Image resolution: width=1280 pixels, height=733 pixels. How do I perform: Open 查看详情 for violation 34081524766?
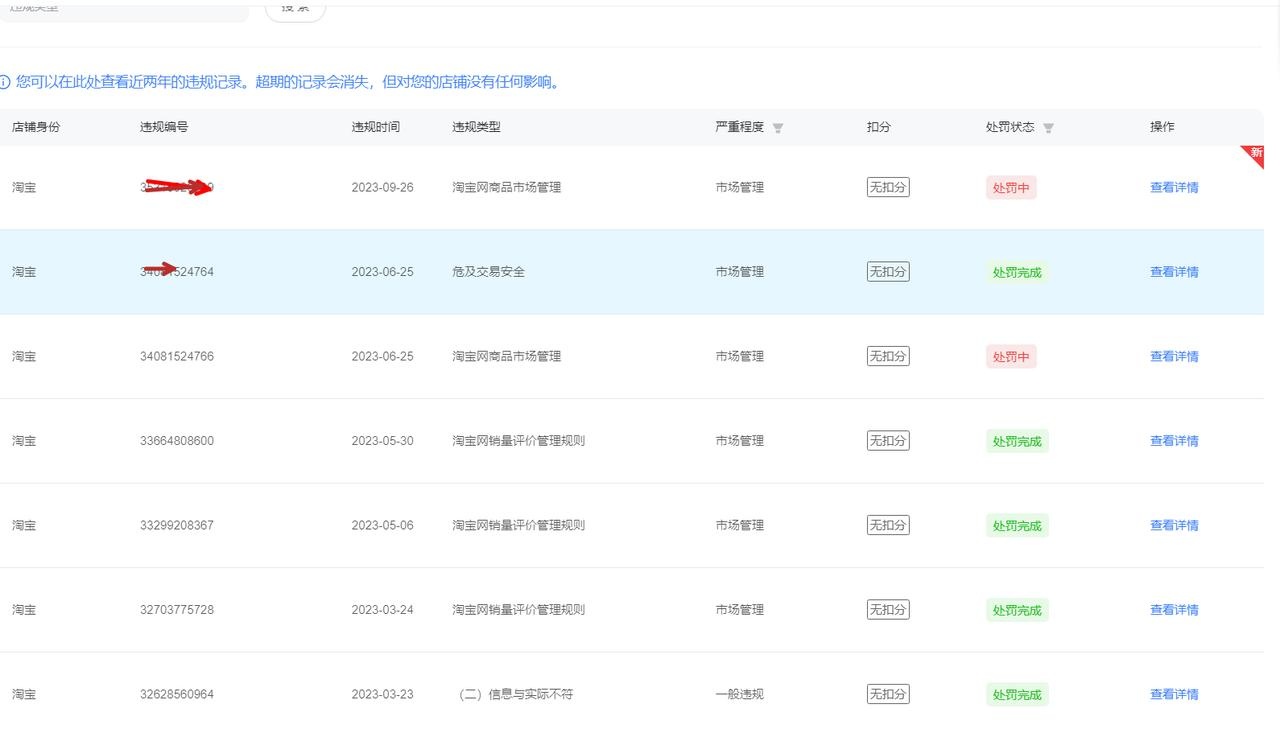click(1174, 356)
